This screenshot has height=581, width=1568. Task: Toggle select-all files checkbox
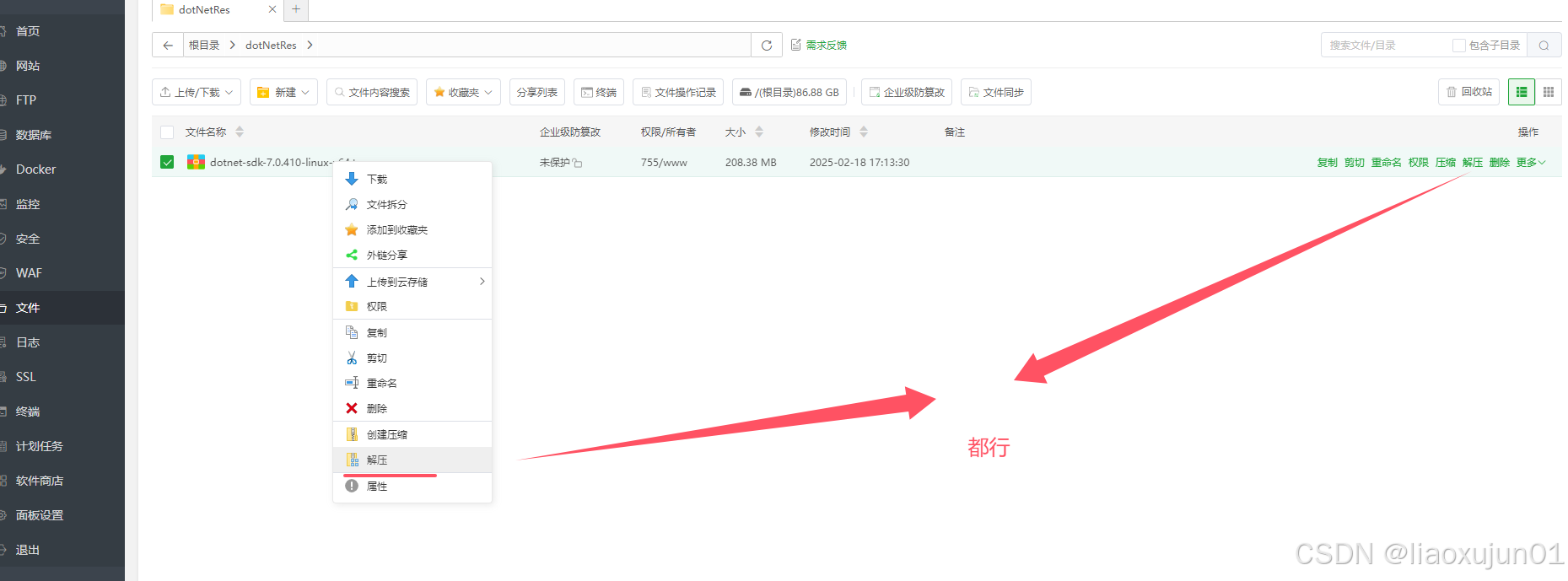pos(167,132)
